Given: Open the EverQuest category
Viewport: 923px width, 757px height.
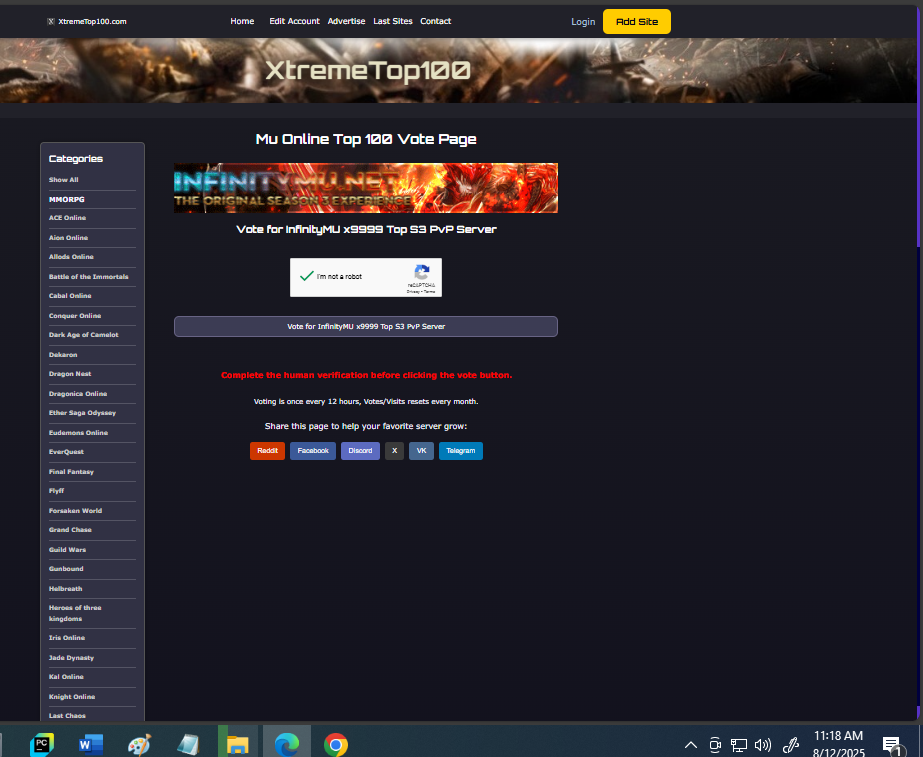Looking at the screenshot, I should [x=66, y=451].
